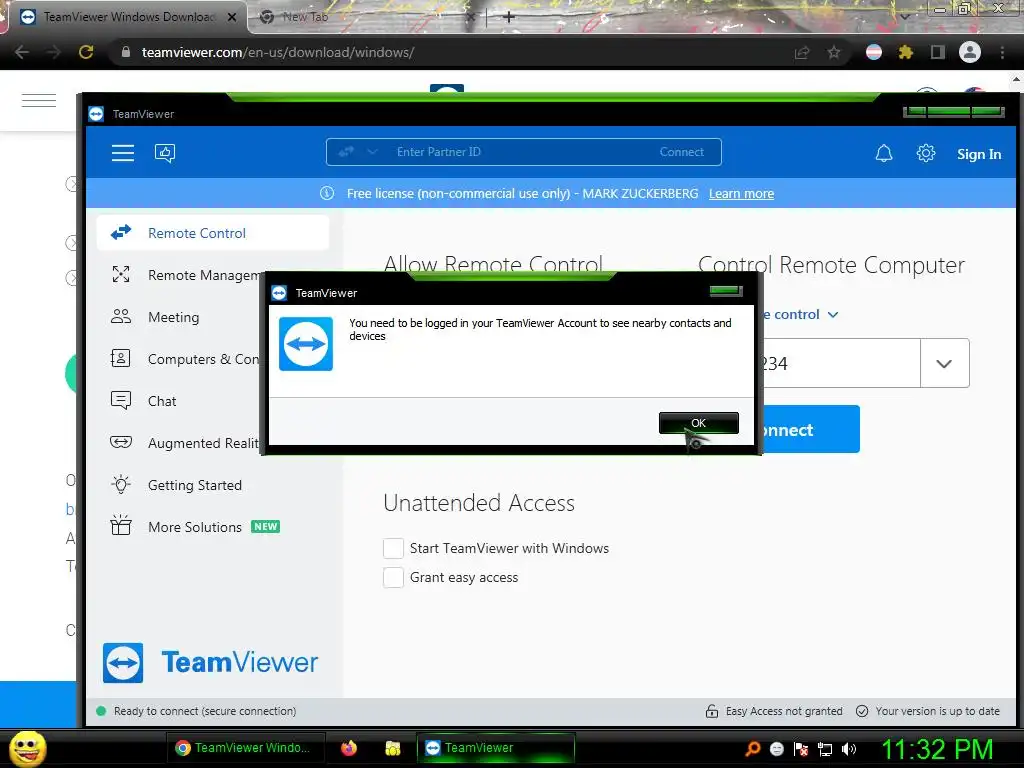1024x768 pixels.
Task: Open the website hamburger menu
Action: [x=39, y=100]
